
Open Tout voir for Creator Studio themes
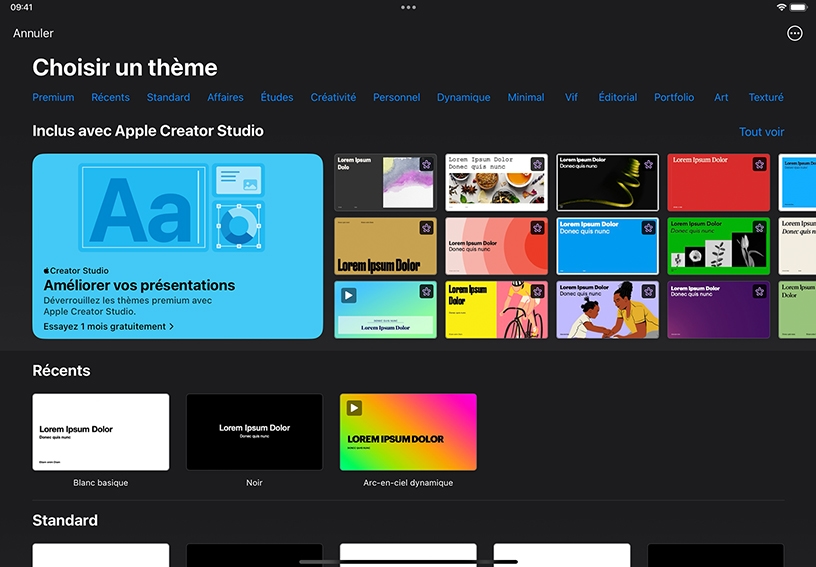click(x=761, y=132)
